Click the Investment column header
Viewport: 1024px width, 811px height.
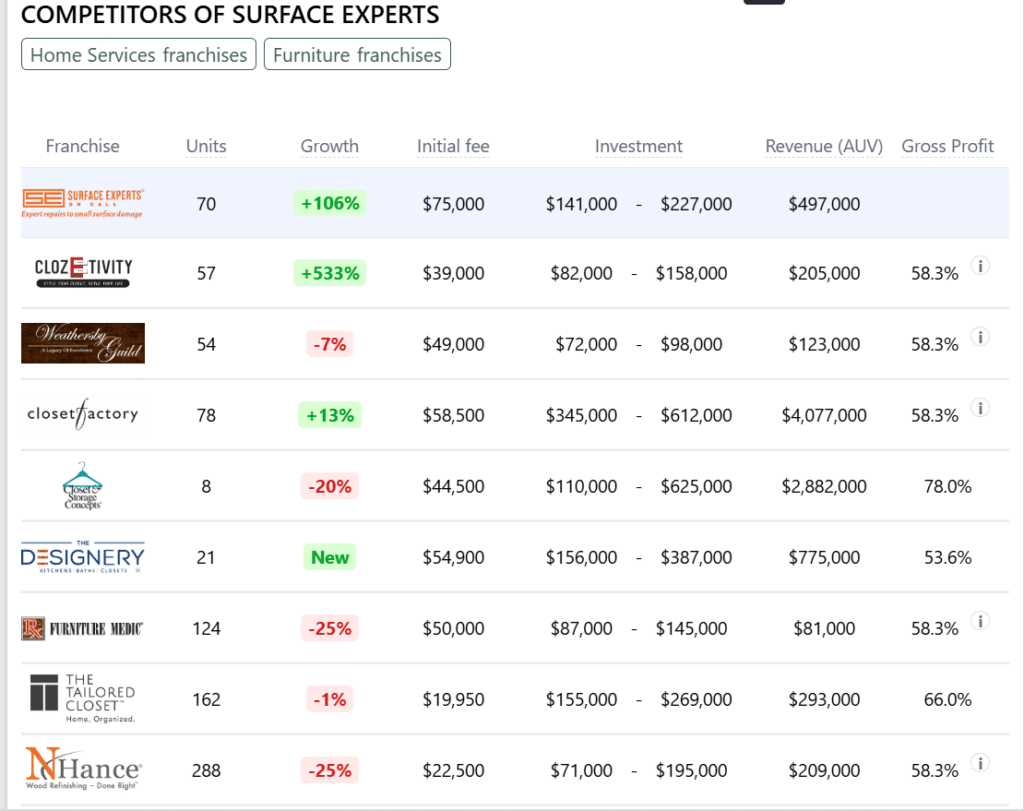(x=639, y=146)
